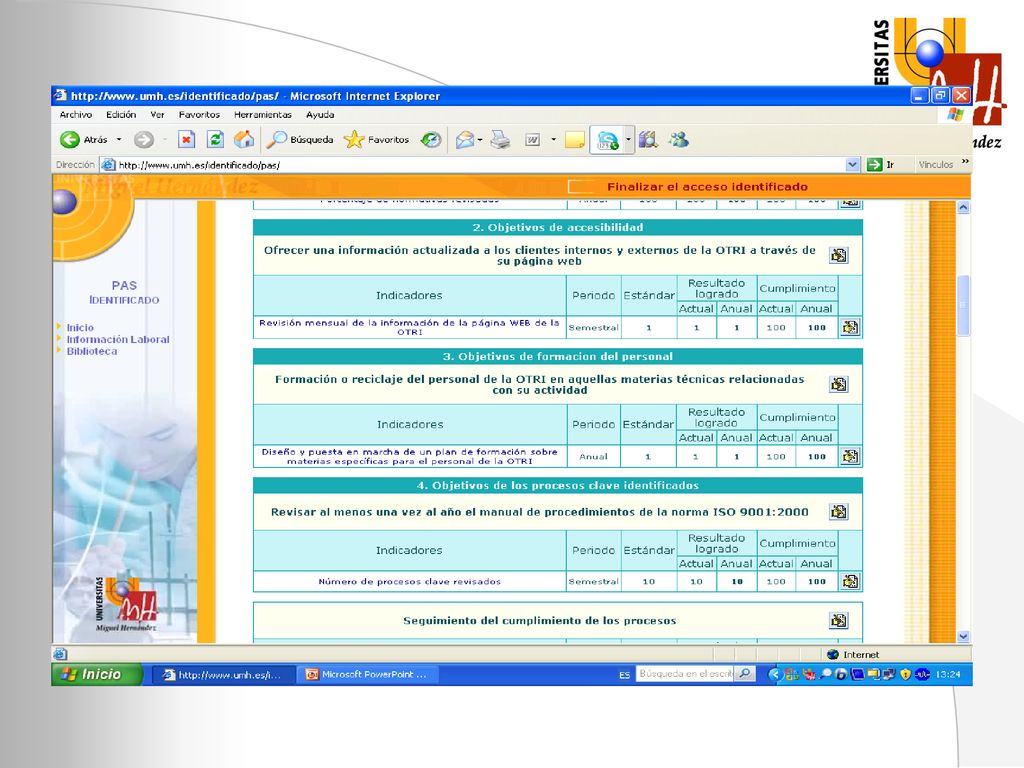Open icon in Diseño y puesta en marcha row

click(x=850, y=456)
